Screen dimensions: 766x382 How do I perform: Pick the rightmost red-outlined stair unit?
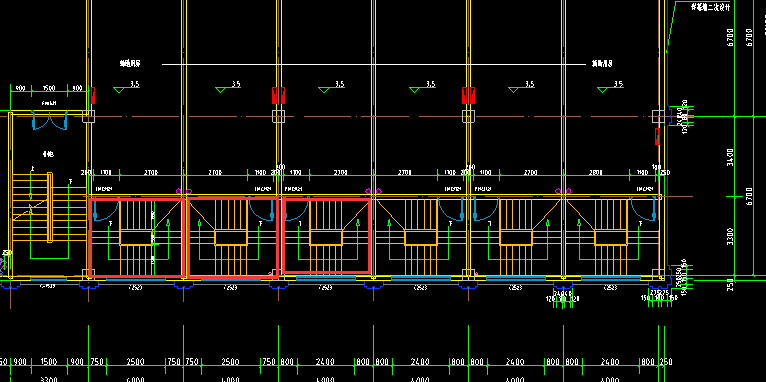click(326, 235)
